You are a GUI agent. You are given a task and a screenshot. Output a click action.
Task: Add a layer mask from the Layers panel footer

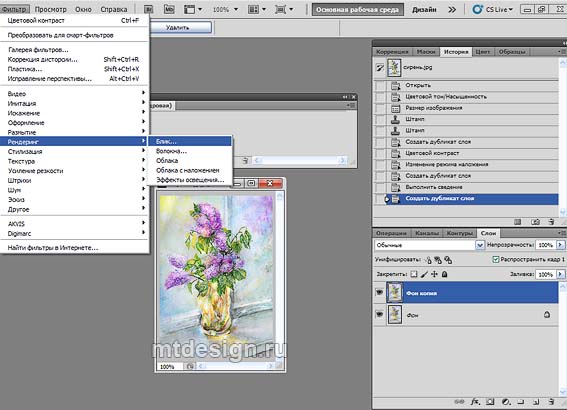pyautogui.click(x=490, y=402)
